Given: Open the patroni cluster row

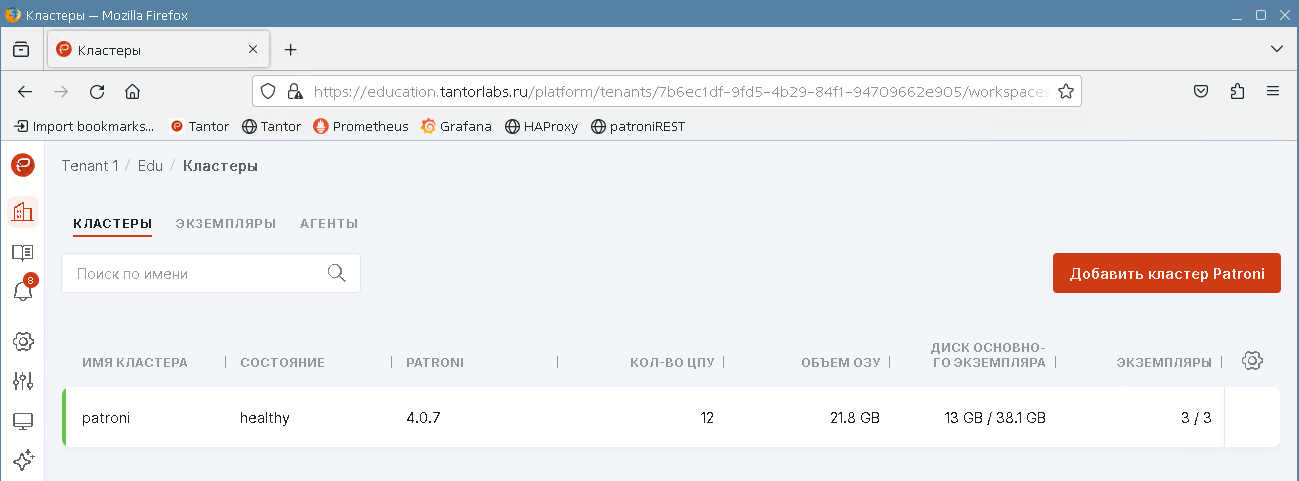Looking at the screenshot, I should [x=106, y=418].
